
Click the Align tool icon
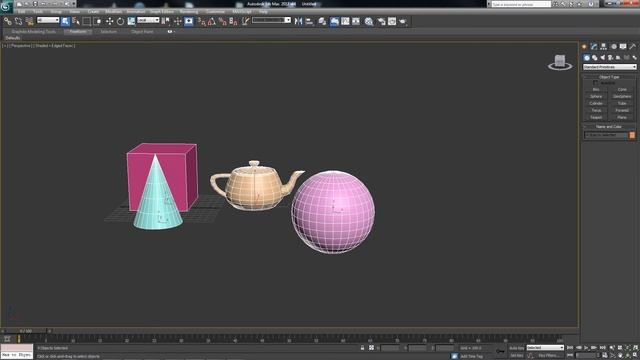tap(310, 21)
